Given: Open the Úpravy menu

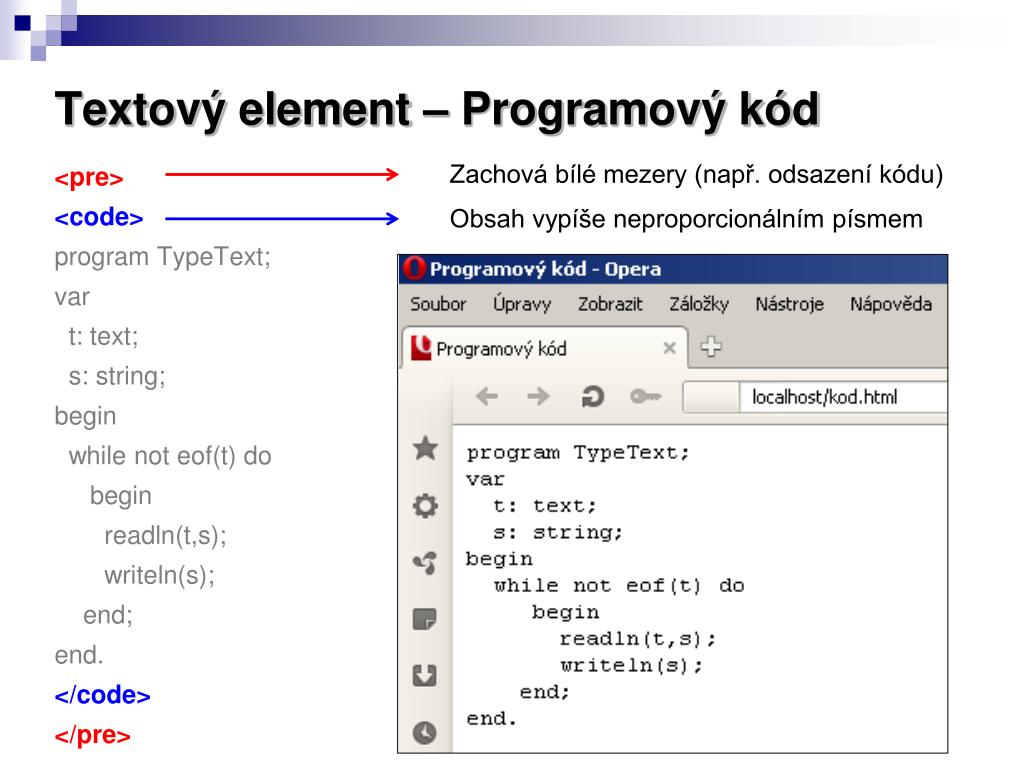Looking at the screenshot, I should [522, 304].
